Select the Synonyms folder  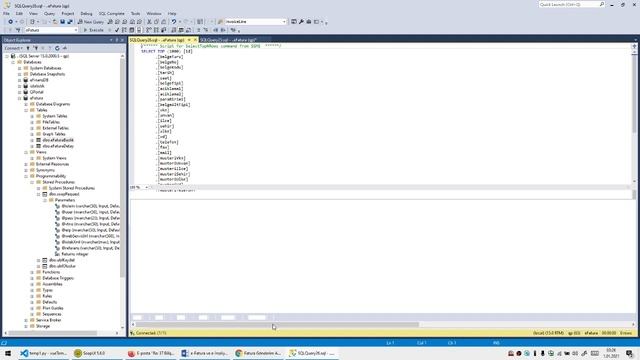tap(45, 170)
